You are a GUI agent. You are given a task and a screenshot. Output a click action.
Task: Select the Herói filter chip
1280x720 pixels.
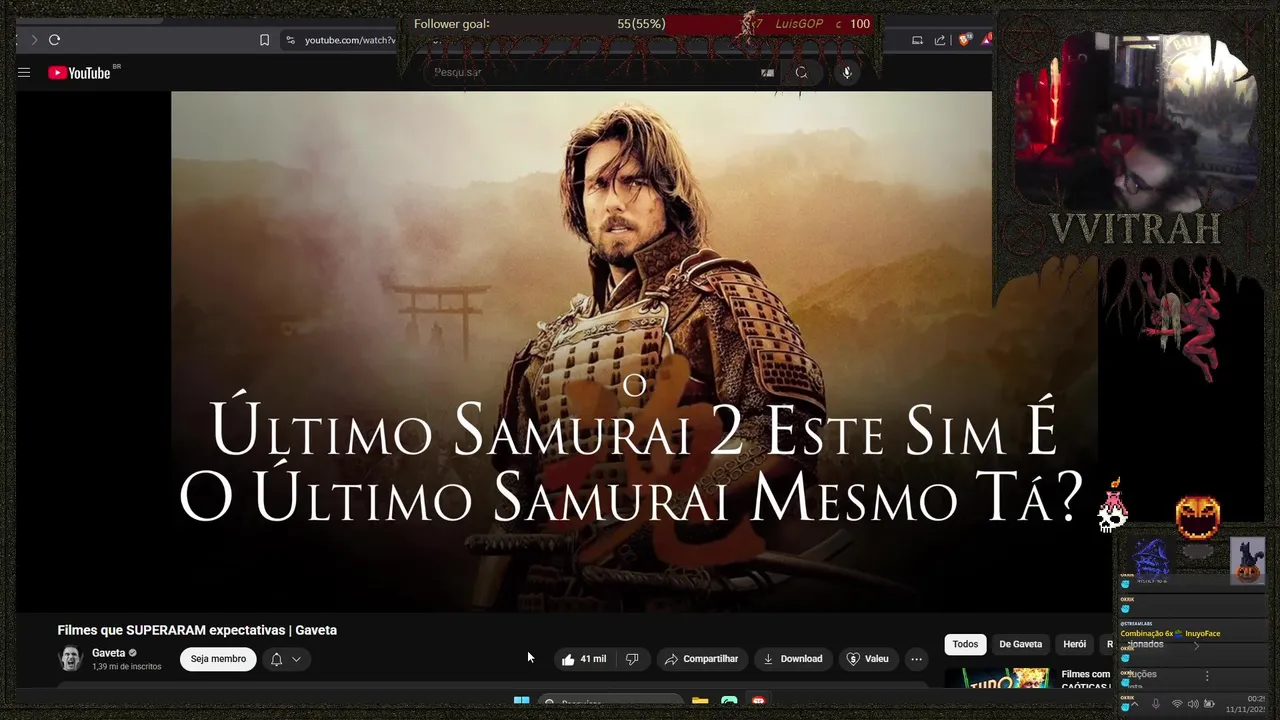pos(1074,644)
